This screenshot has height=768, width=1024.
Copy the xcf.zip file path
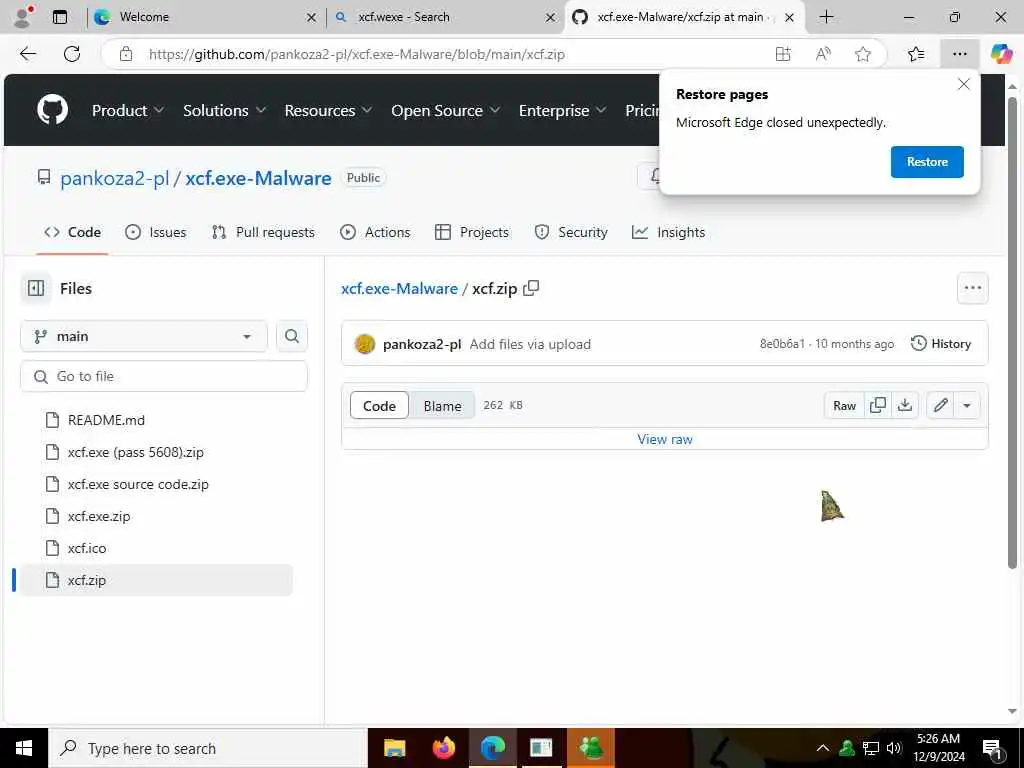[x=532, y=288]
